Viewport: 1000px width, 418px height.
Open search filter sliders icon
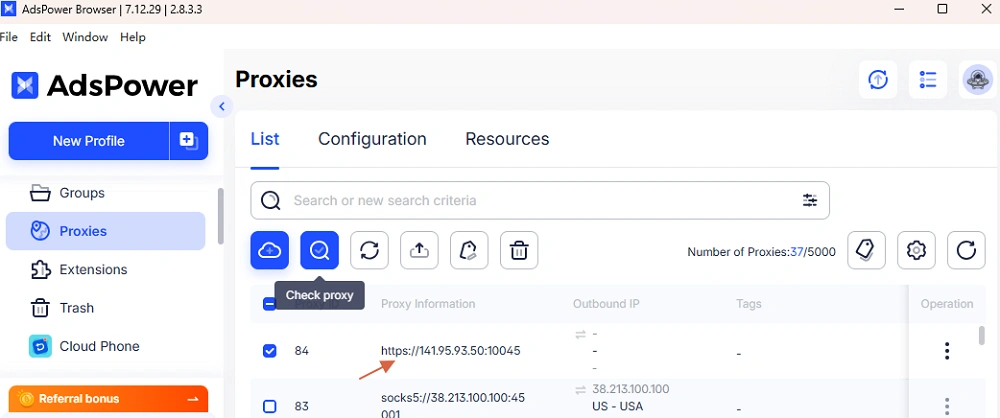tap(810, 200)
